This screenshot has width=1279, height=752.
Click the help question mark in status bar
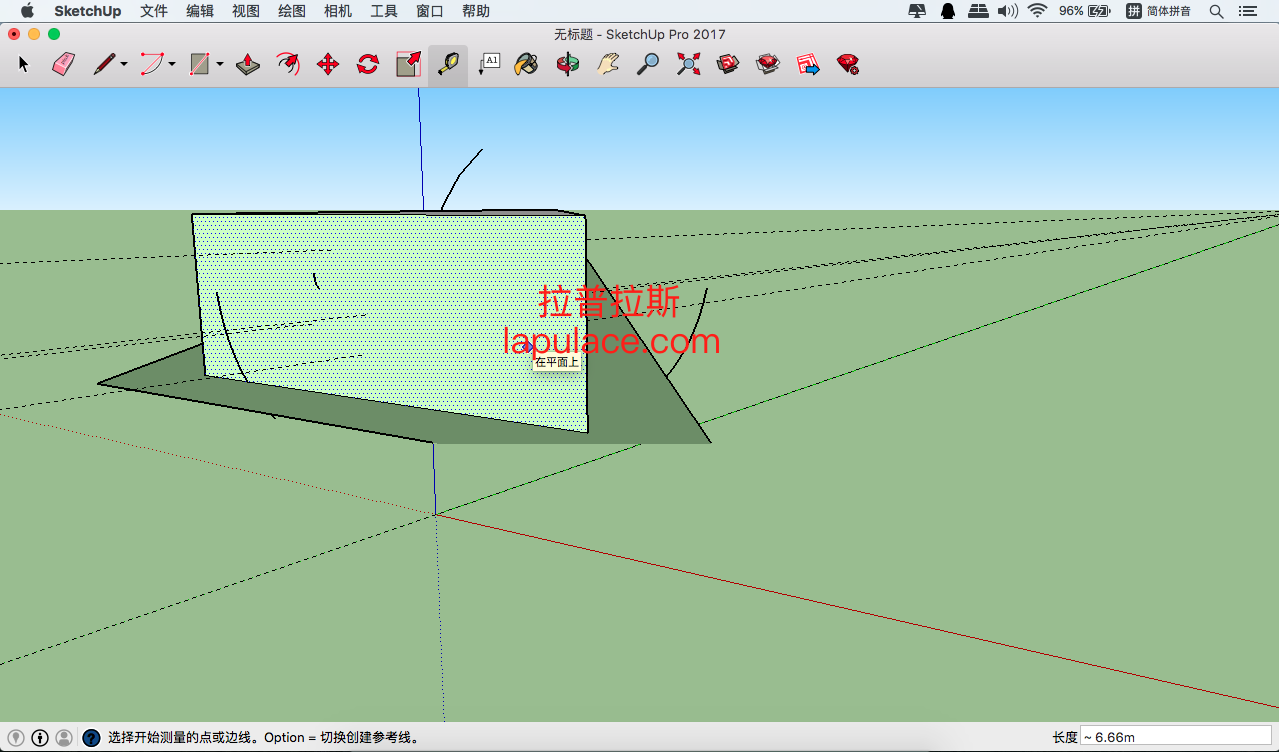(x=91, y=738)
